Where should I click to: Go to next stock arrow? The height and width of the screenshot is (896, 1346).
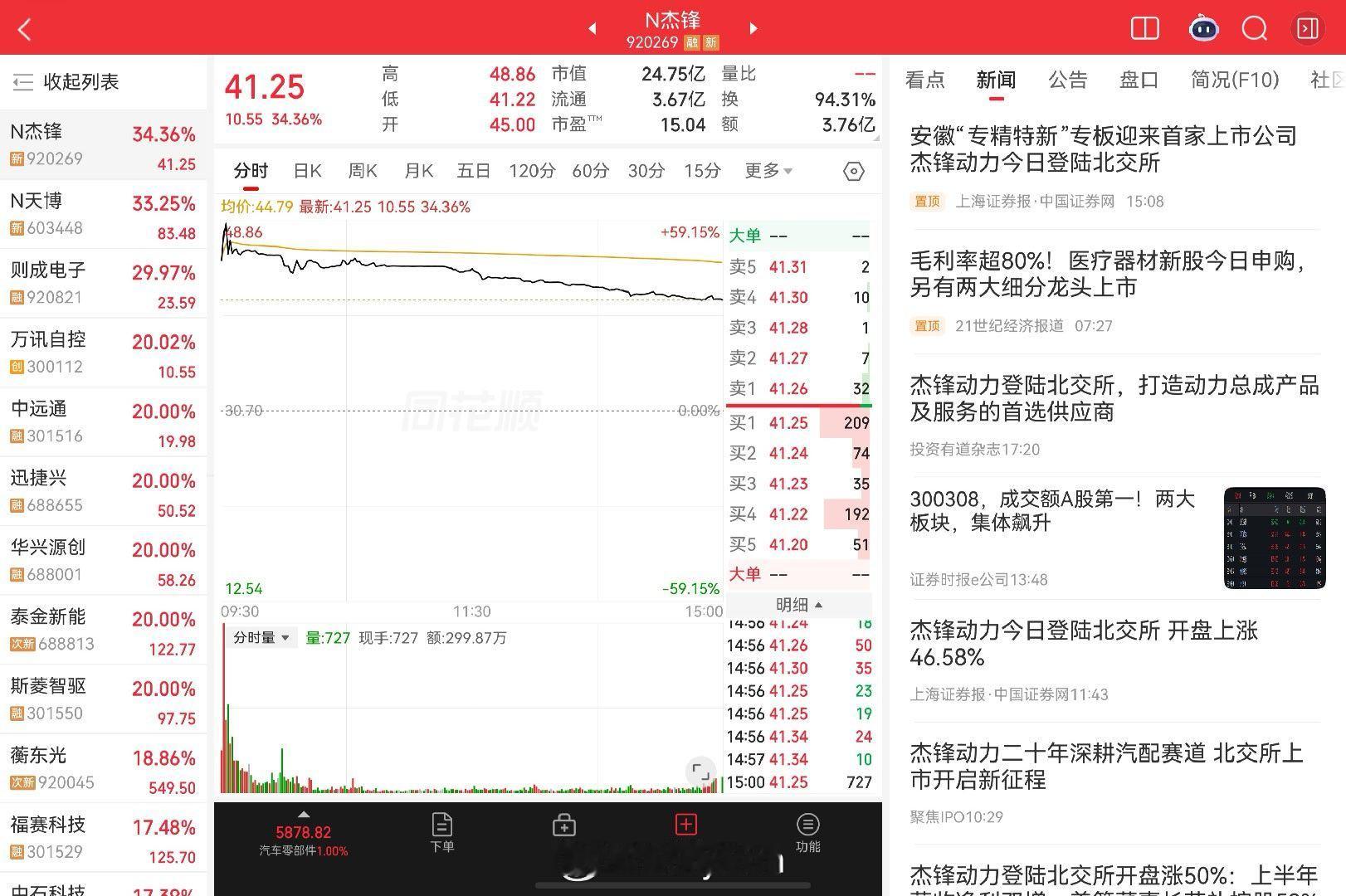(753, 28)
